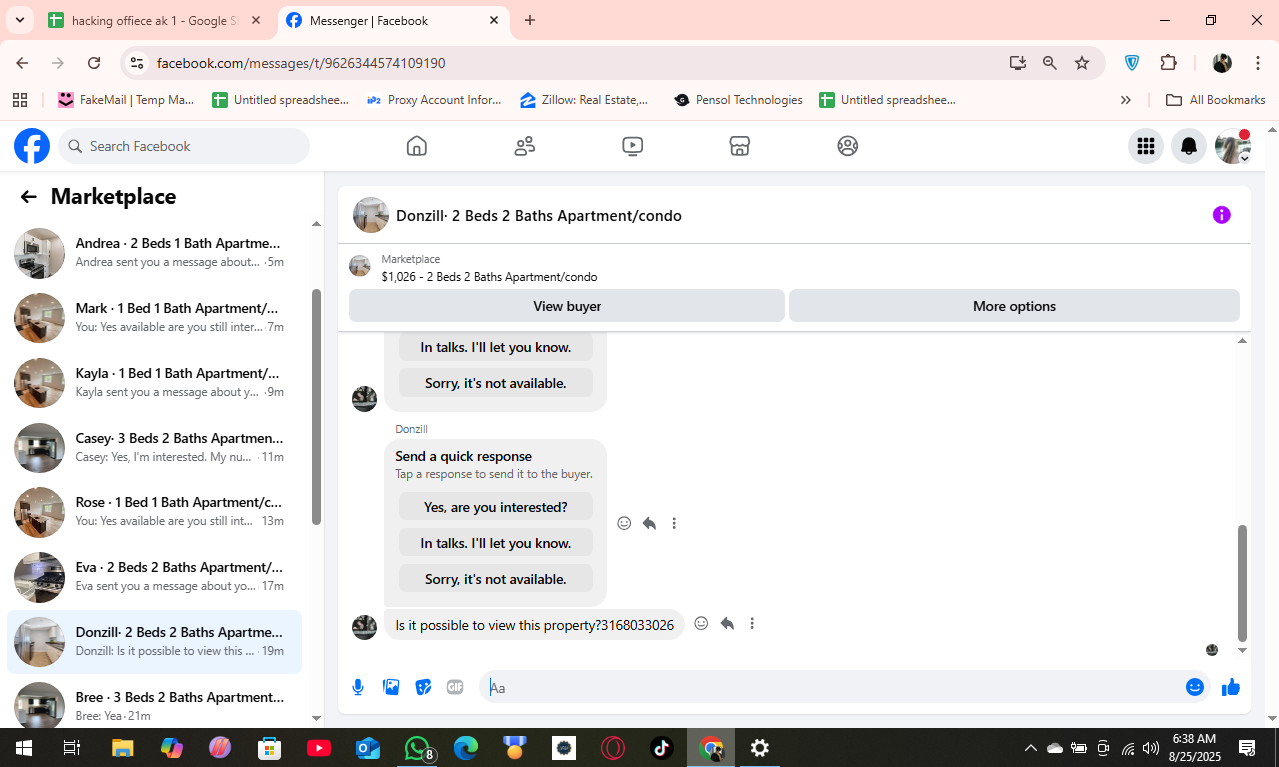This screenshot has height=767, width=1279.
Task: Open more options beside quick response card
Action: click(674, 523)
